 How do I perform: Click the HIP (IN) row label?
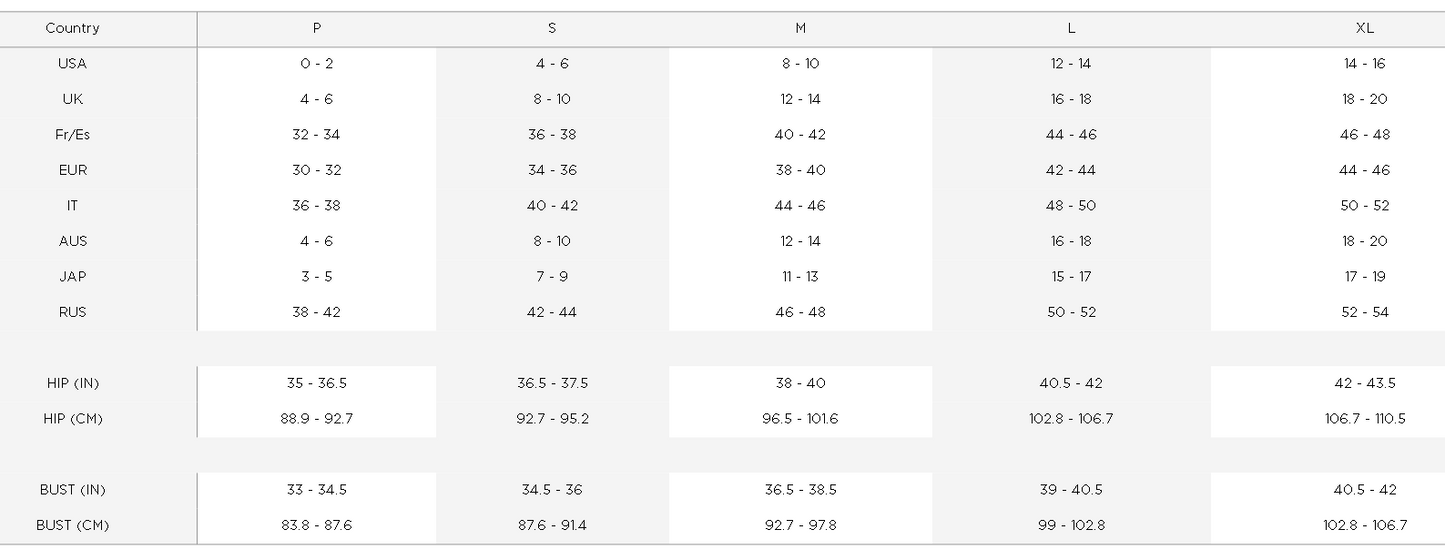coord(72,383)
